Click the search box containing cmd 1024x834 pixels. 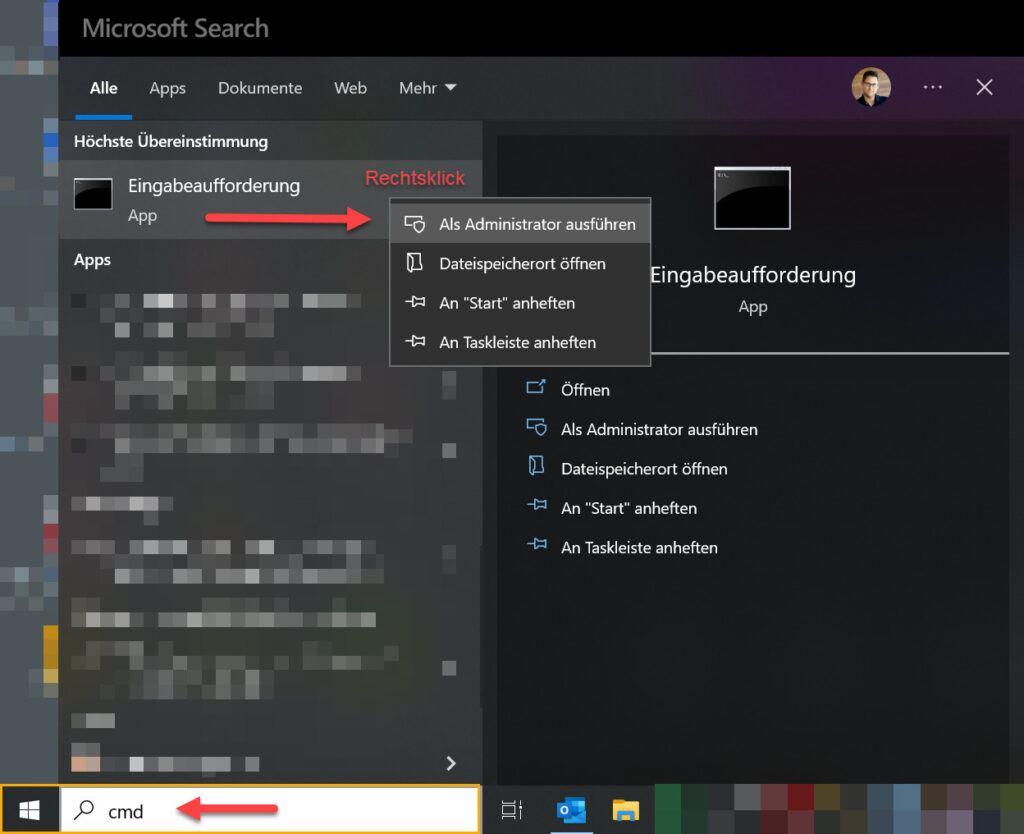pyautogui.click(x=270, y=810)
